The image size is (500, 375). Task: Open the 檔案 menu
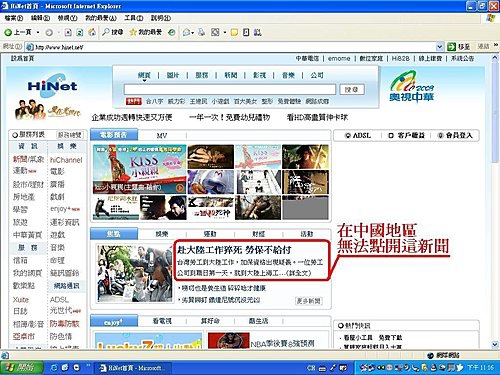pos(14,18)
